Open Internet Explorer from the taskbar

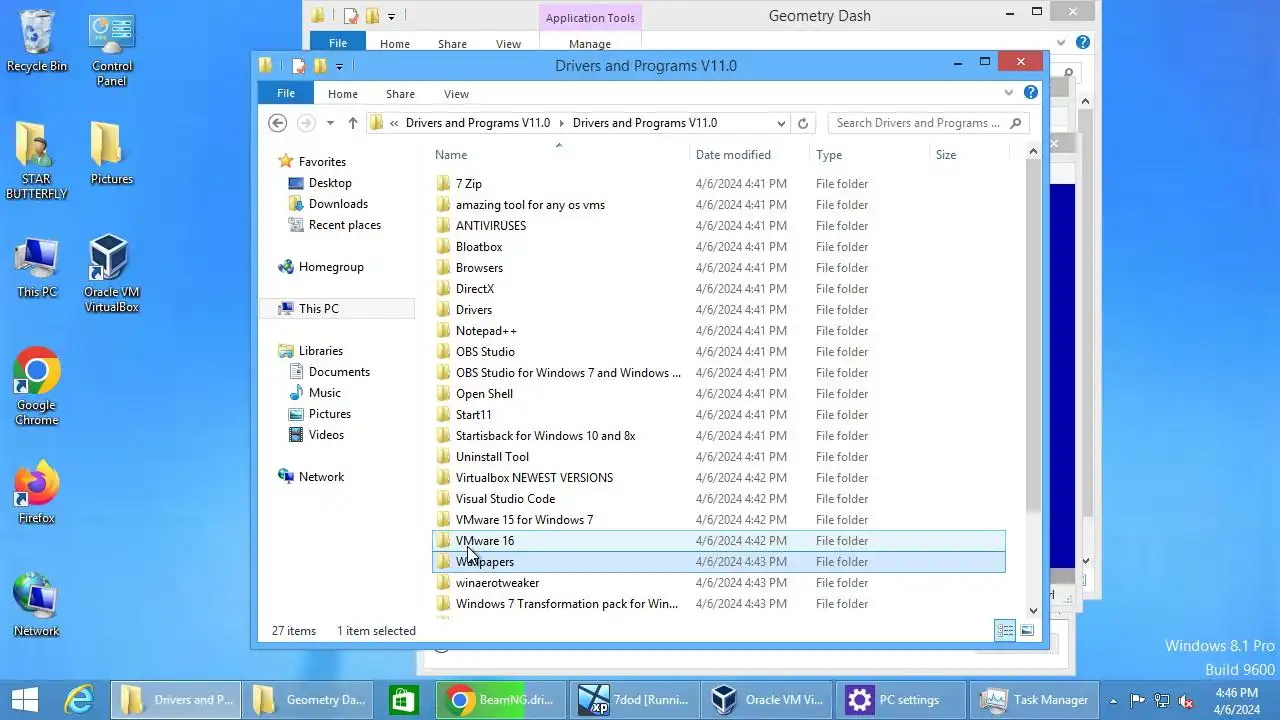pyautogui.click(x=80, y=700)
